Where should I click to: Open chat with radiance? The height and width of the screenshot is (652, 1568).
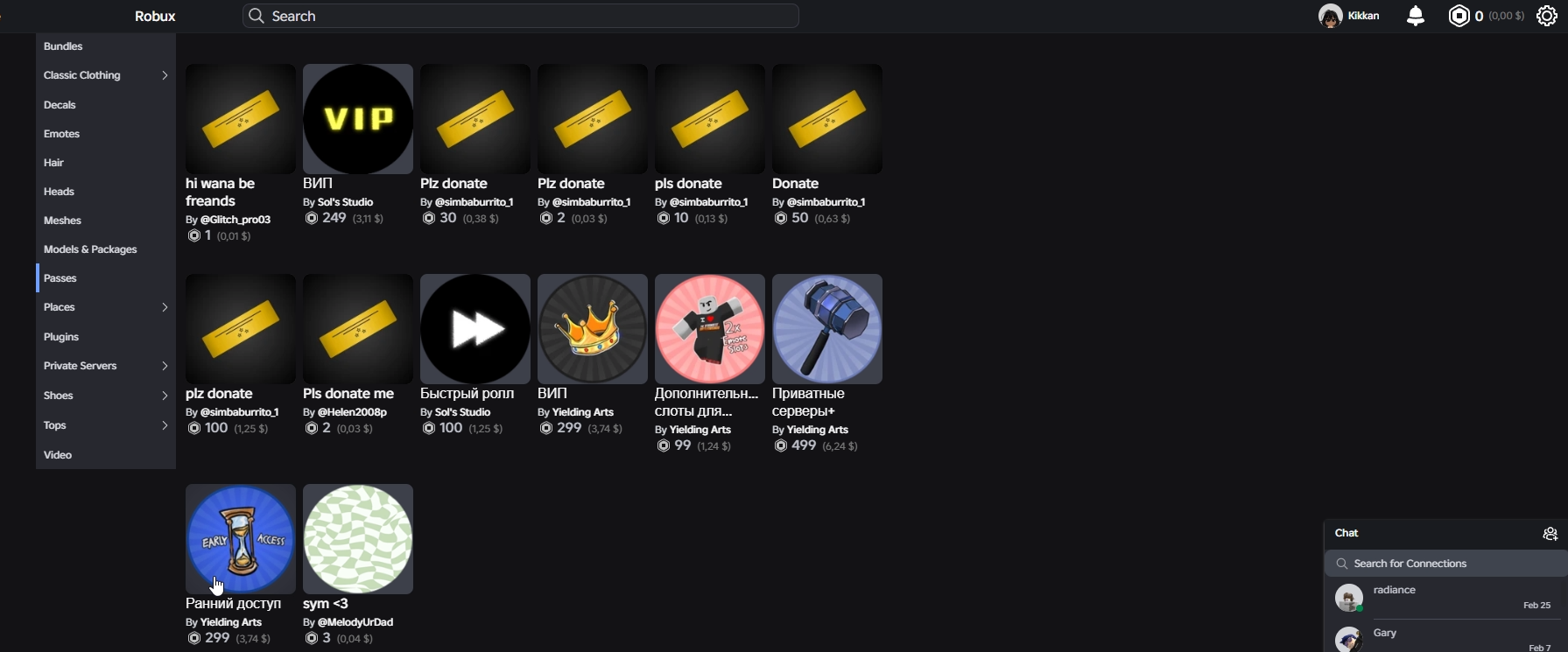(1446, 599)
